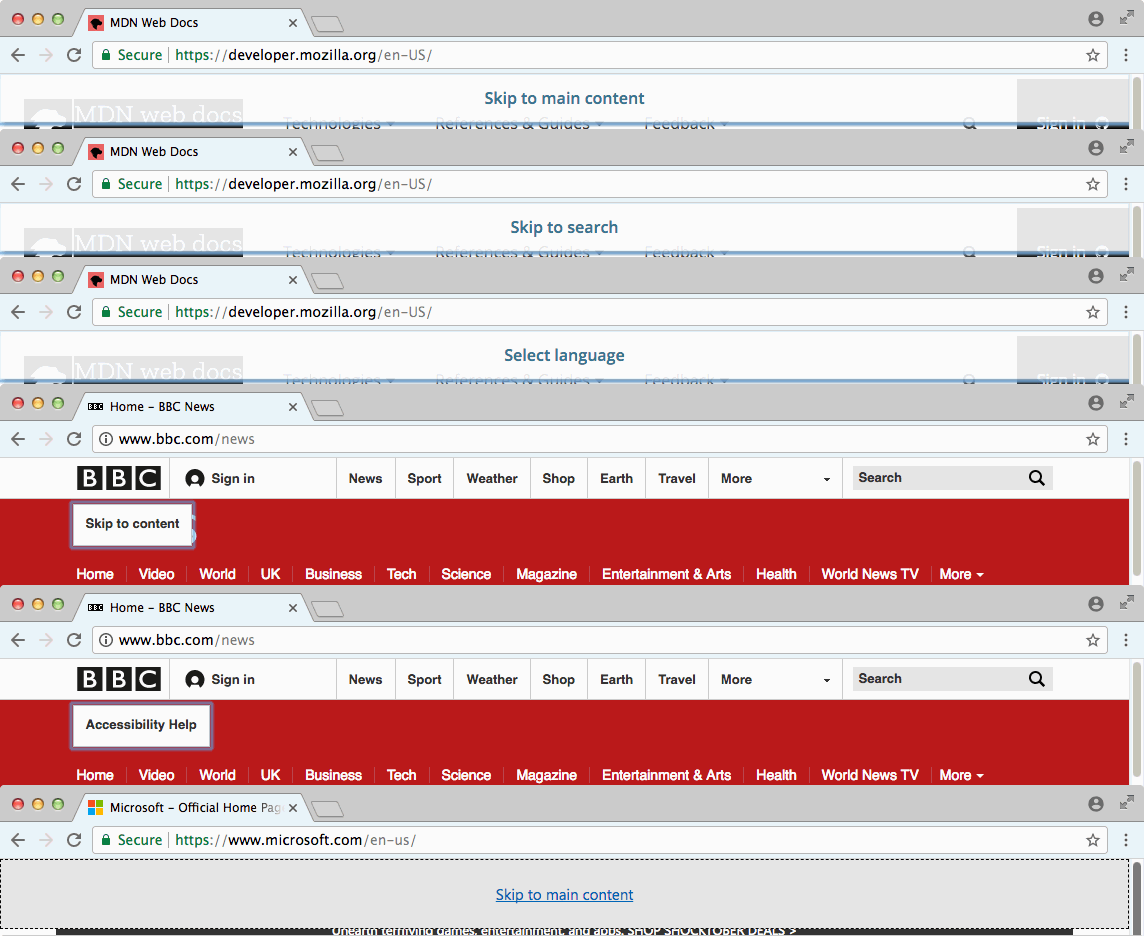Click the "Skip to content" button on BBC
Viewport: 1144px width, 936px height.
(132, 524)
